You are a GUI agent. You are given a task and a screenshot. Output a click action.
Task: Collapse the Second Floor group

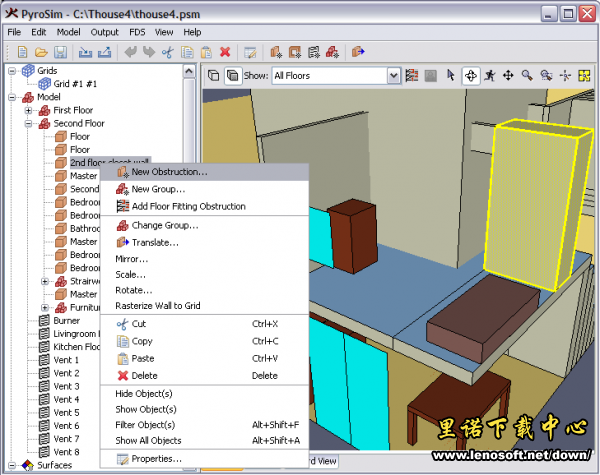28,124
